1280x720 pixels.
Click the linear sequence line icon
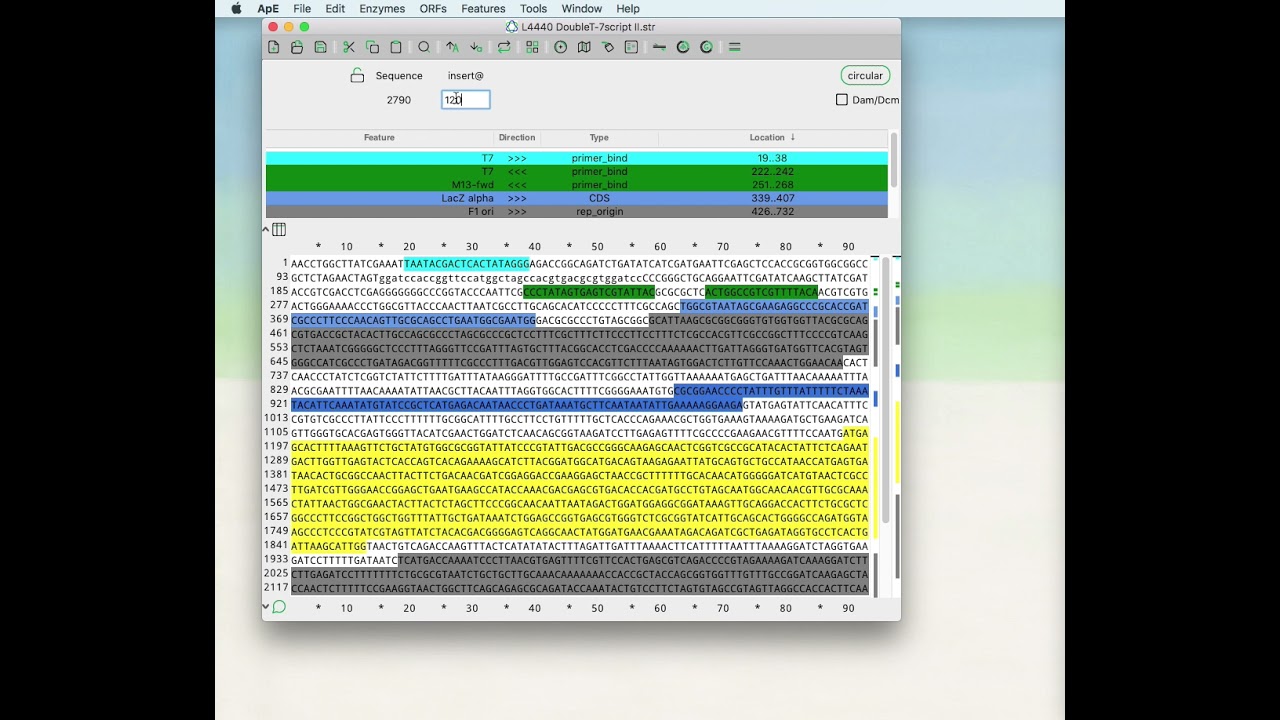pyautogui.click(x=659, y=47)
